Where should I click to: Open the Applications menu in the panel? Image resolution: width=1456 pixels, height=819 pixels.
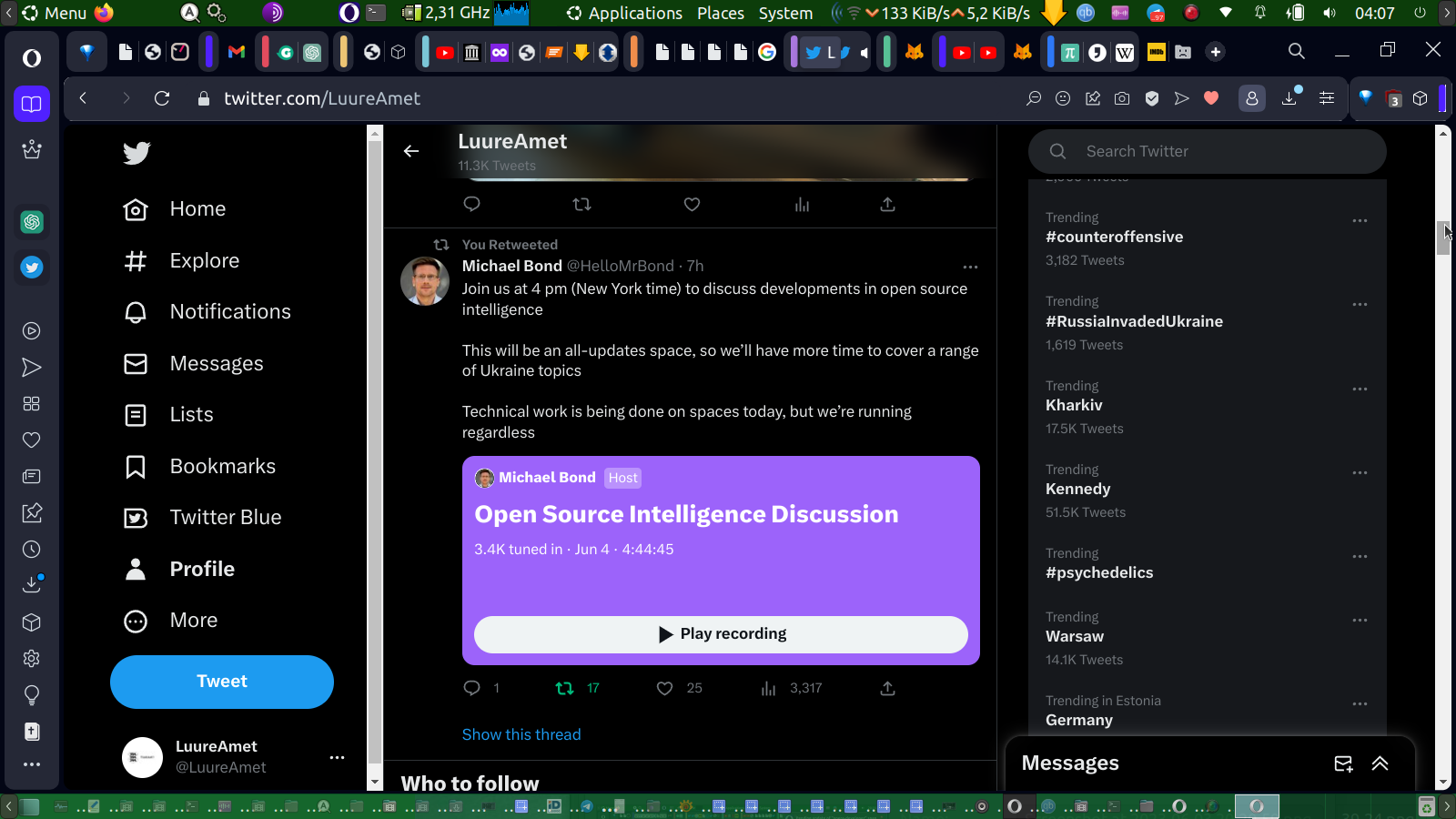635,13
